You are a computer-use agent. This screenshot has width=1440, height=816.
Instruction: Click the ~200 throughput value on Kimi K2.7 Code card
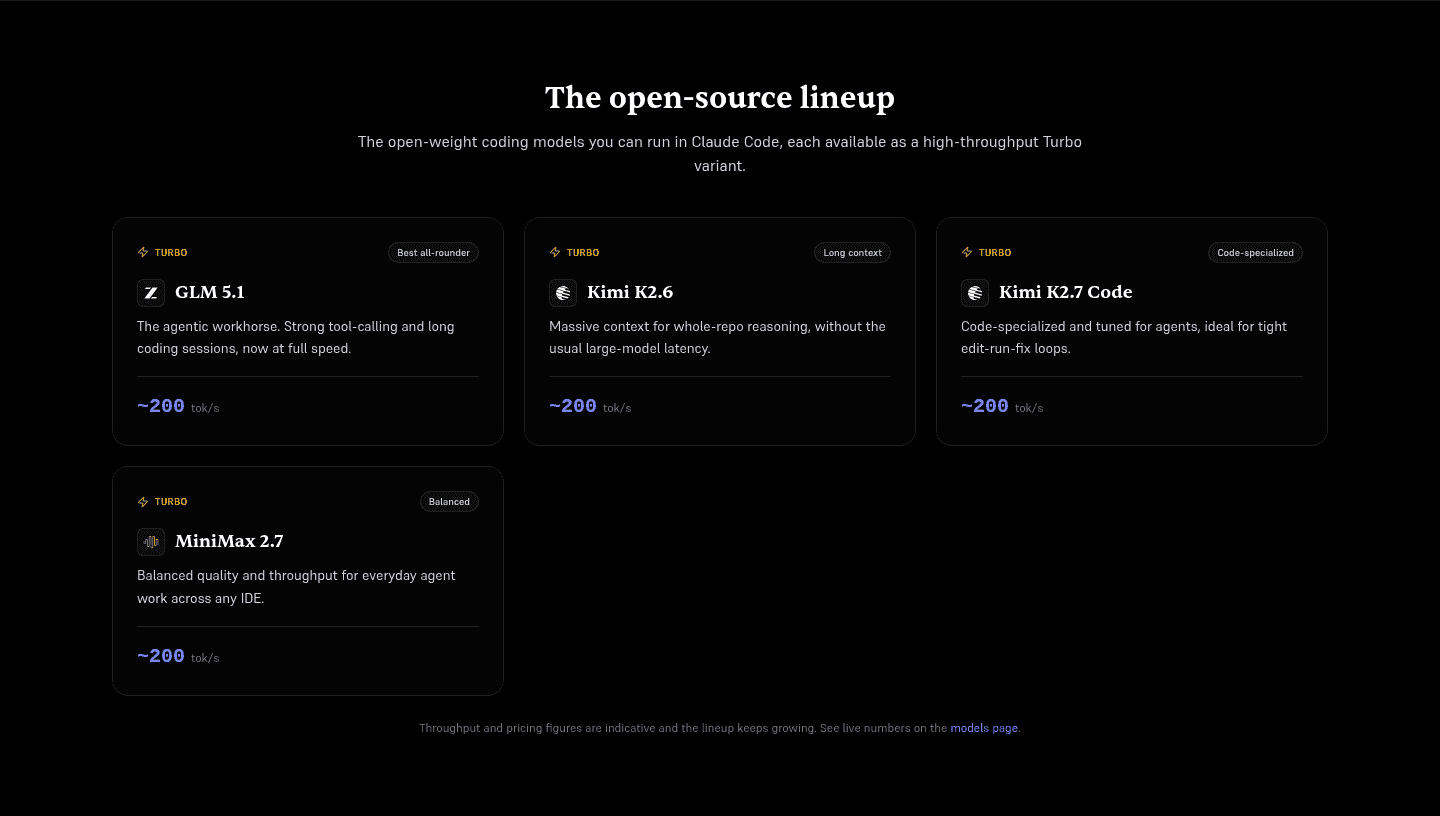point(985,406)
